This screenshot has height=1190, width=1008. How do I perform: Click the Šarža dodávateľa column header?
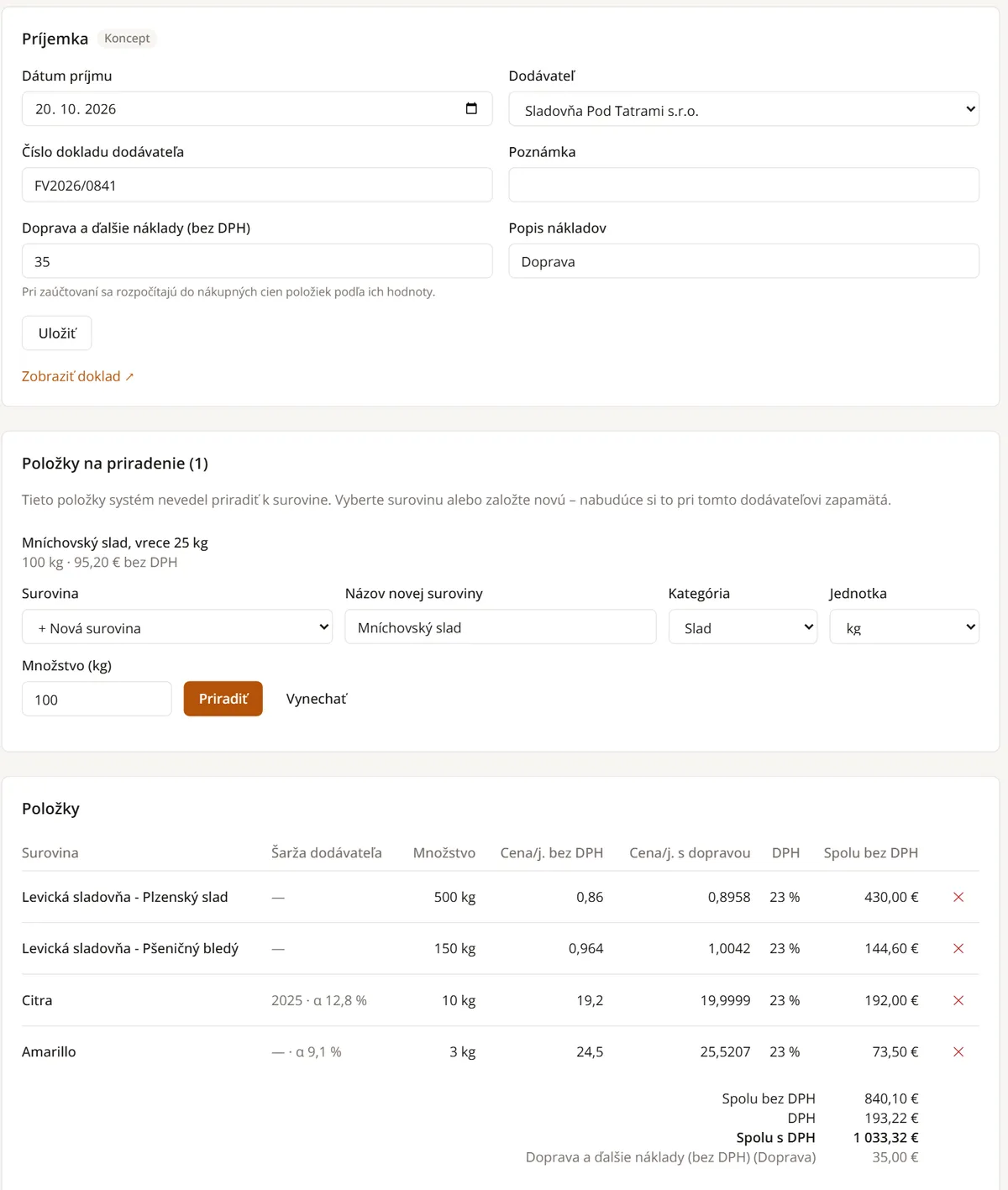point(327,852)
